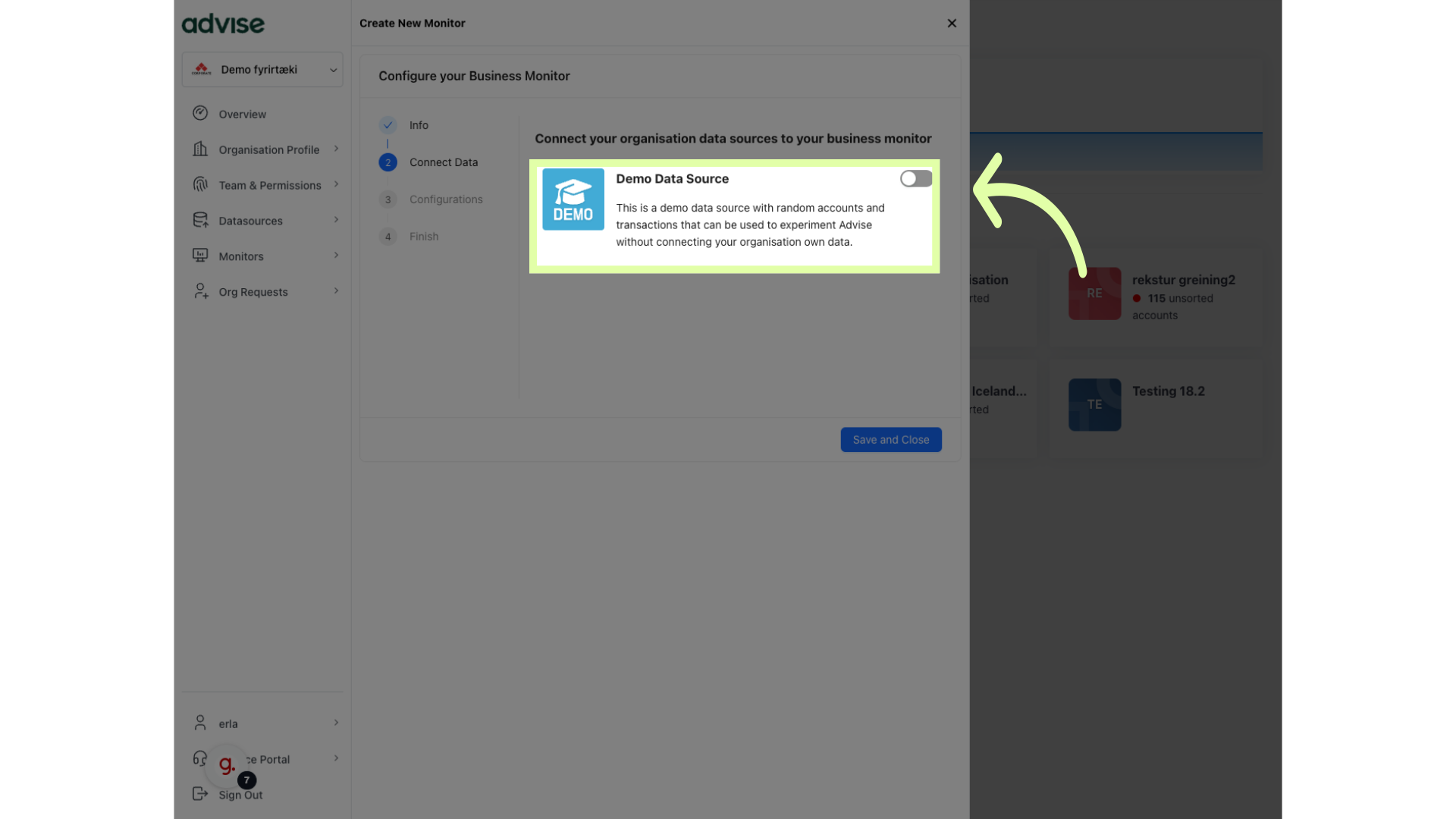Select the Testing 18.2 card thumbnail
This screenshot has height=819, width=1456.
[x=1094, y=404]
